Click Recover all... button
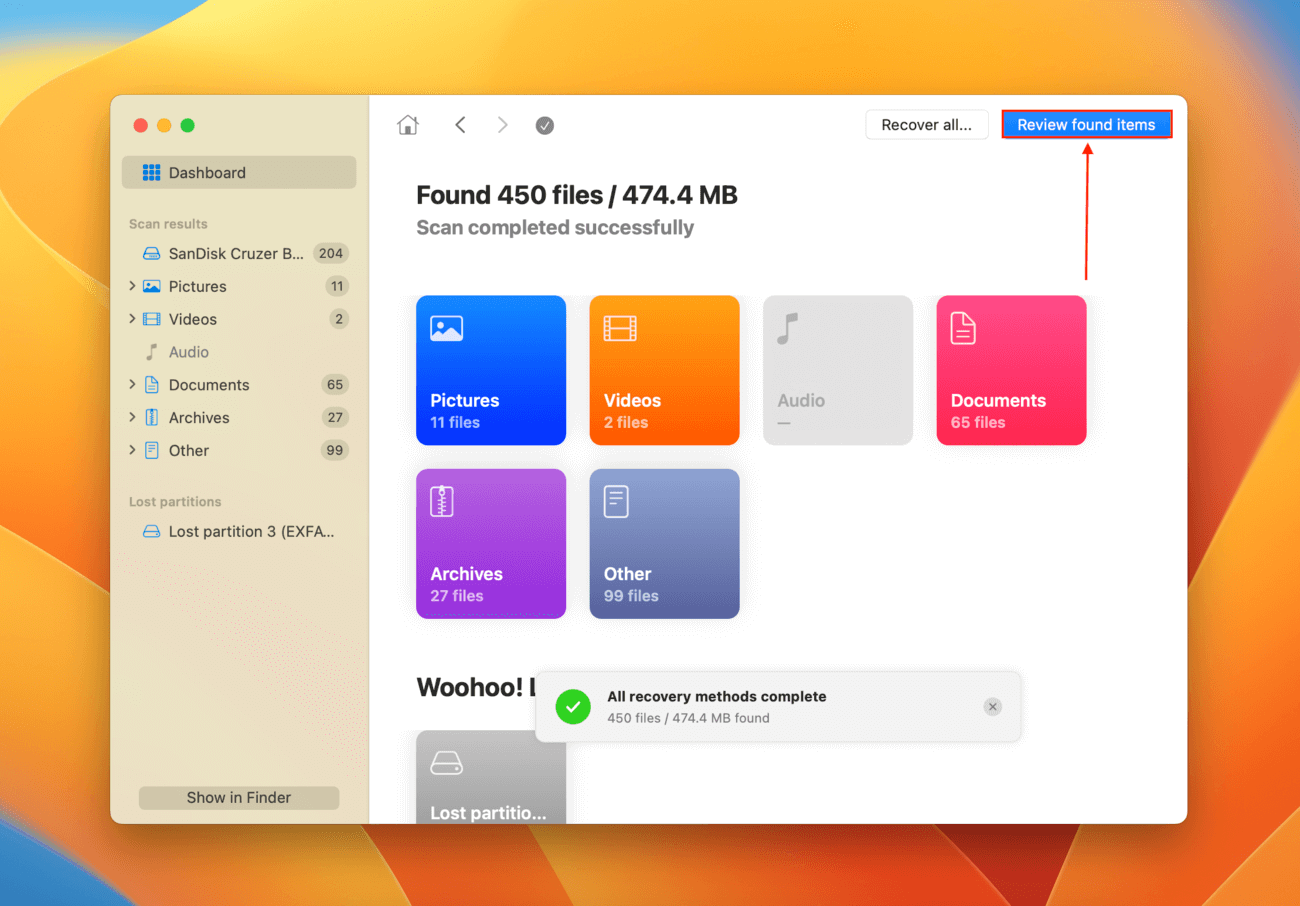The image size is (1300, 906). tap(926, 125)
